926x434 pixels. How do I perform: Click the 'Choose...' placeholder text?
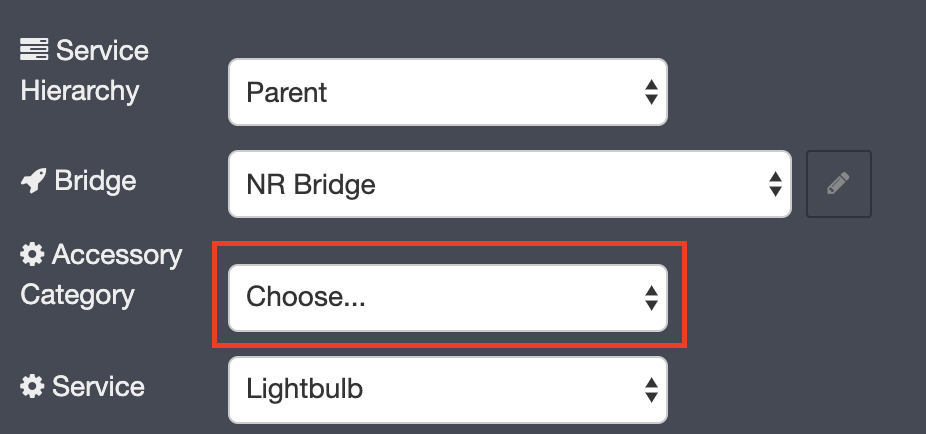(306, 297)
